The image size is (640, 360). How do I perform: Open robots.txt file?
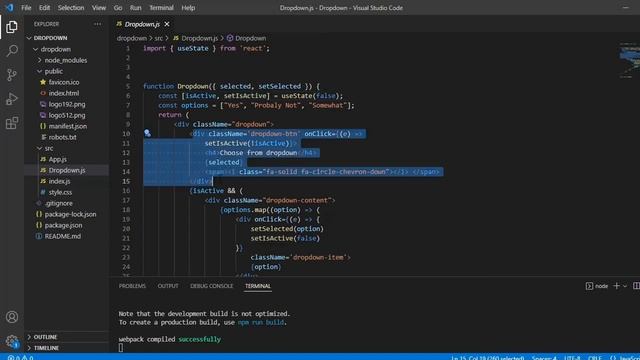[x=62, y=137]
